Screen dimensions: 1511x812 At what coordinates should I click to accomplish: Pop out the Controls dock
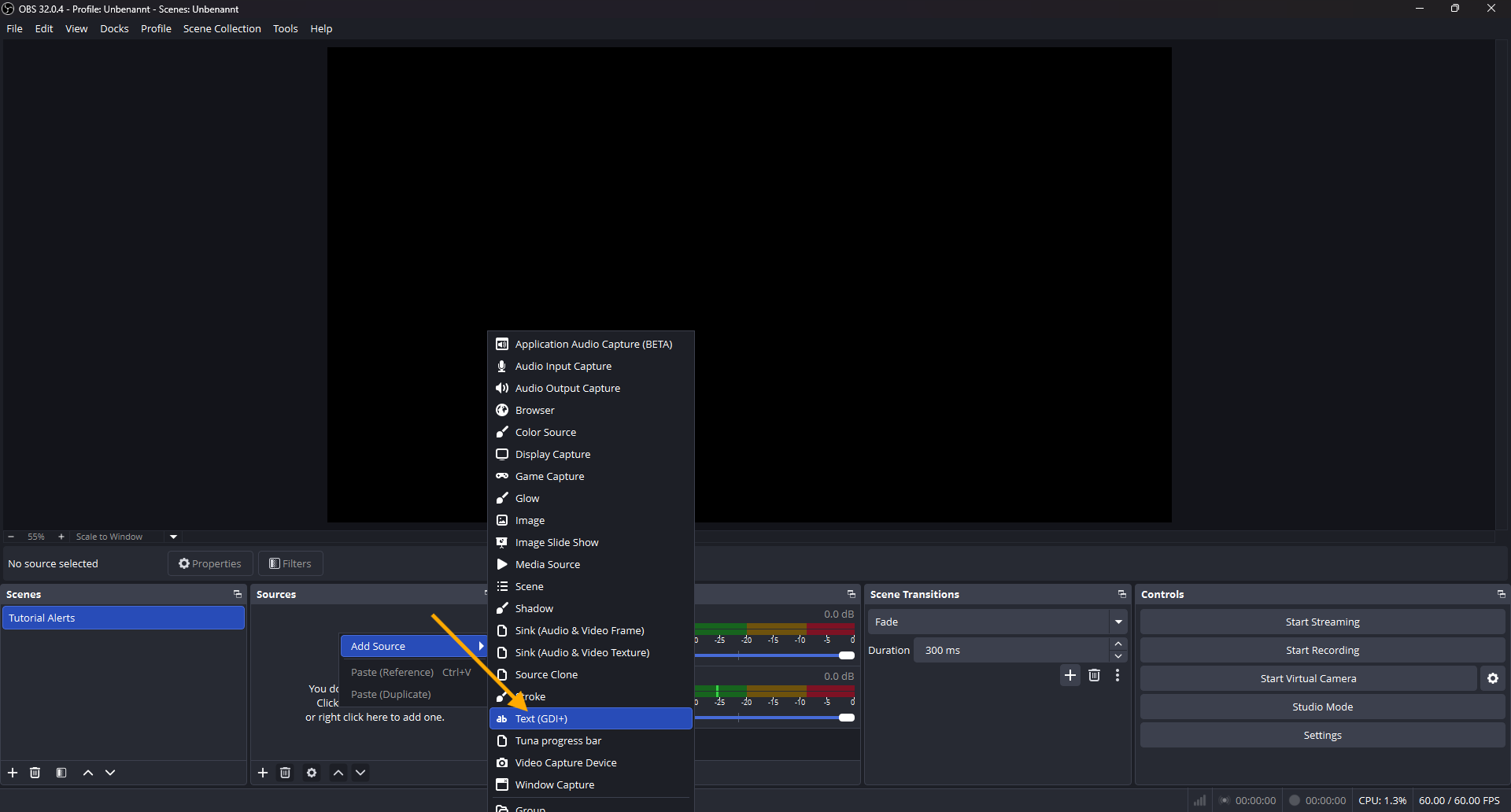[1501, 594]
